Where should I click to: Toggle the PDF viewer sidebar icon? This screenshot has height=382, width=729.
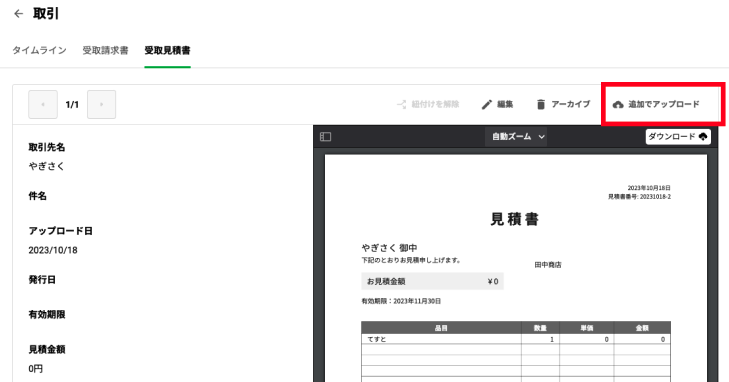pos(325,137)
